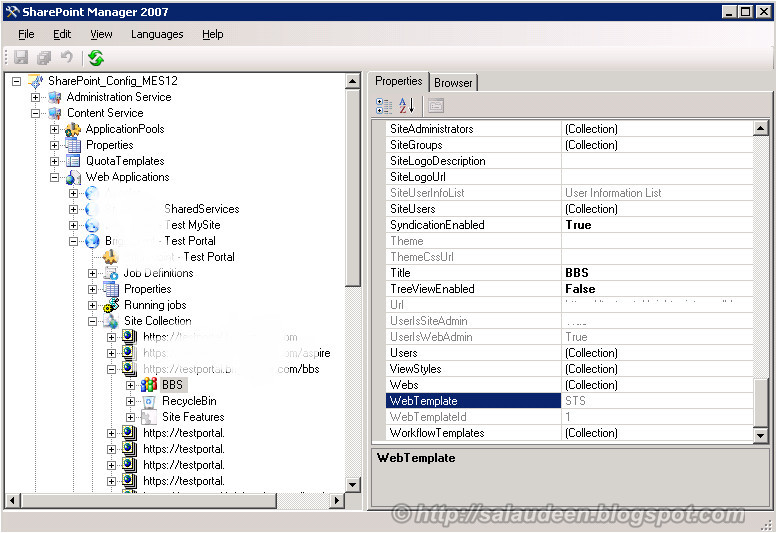The image size is (776, 533).
Task: Select the Test Portal web application label
Action: [x=160, y=241]
